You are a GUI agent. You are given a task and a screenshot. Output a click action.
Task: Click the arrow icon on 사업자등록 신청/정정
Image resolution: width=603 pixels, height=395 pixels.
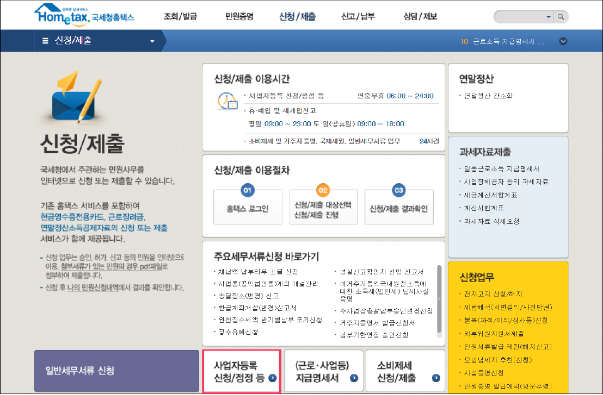point(272,378)
